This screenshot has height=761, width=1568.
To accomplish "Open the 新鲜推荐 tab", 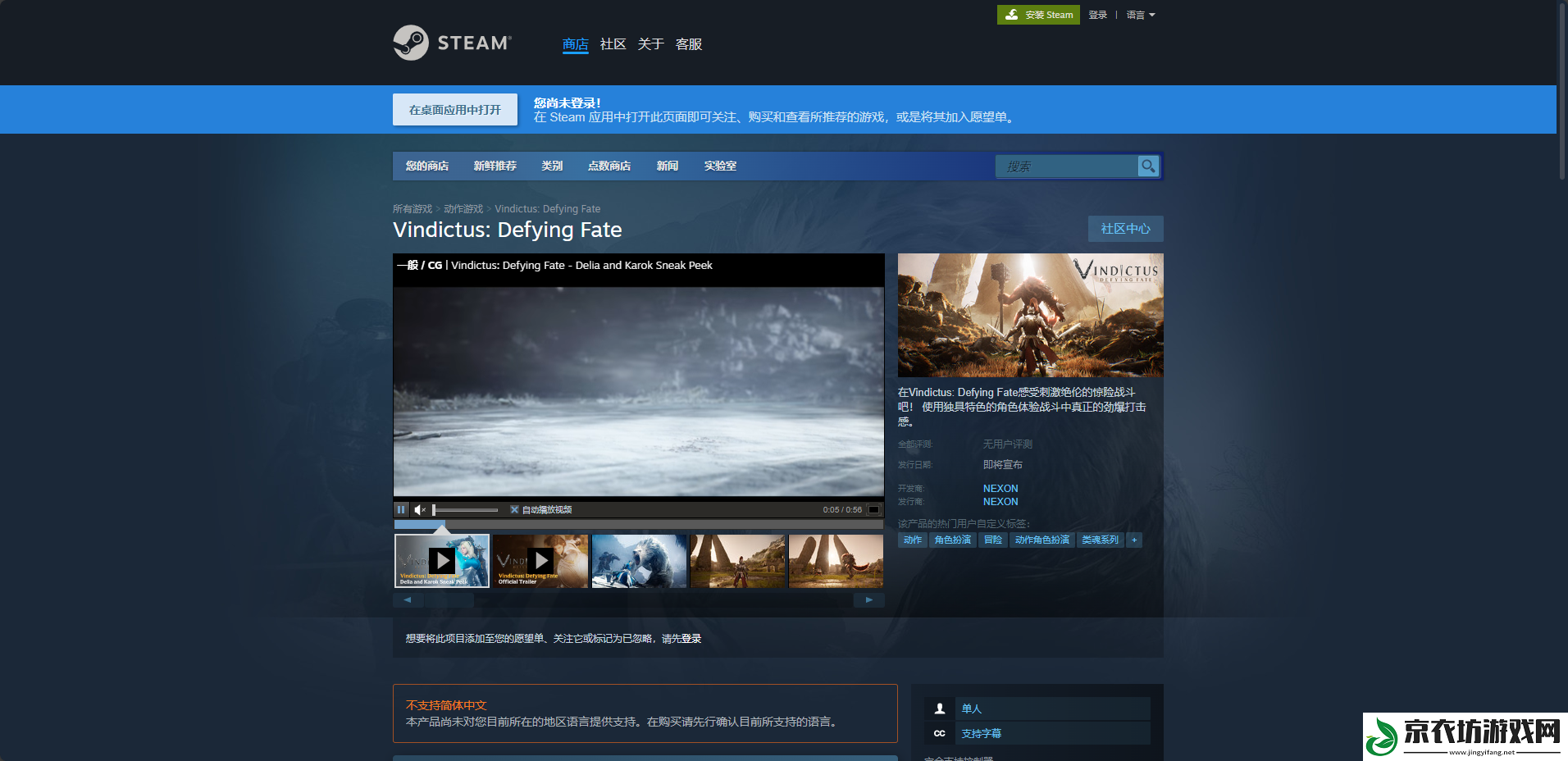I will pyautogui.click(x=495, y=166).
